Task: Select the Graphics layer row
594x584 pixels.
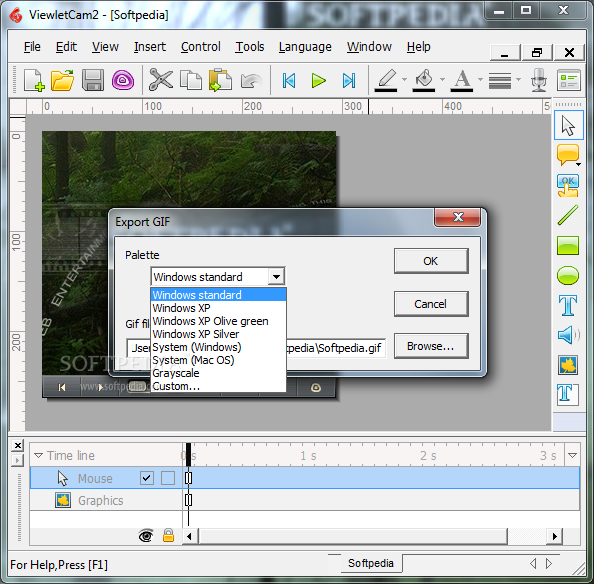Action: coord(305,500)
